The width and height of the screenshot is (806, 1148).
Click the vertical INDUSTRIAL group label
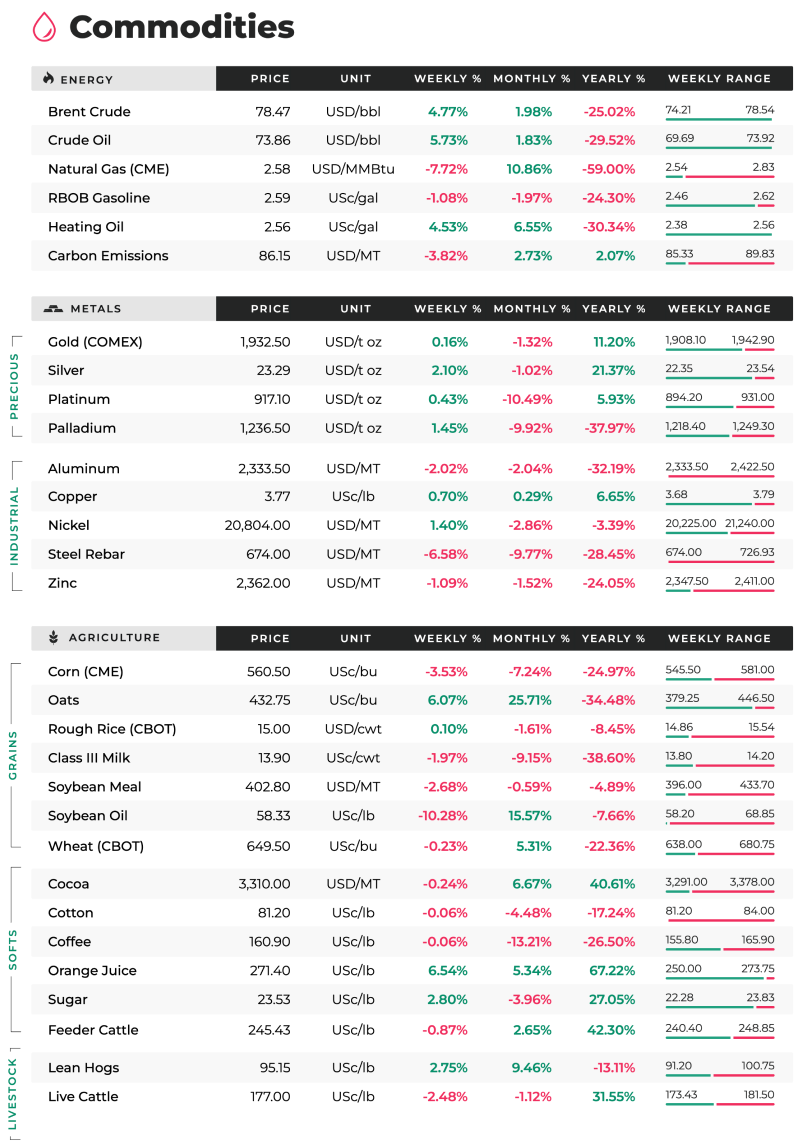coord(13,526)
